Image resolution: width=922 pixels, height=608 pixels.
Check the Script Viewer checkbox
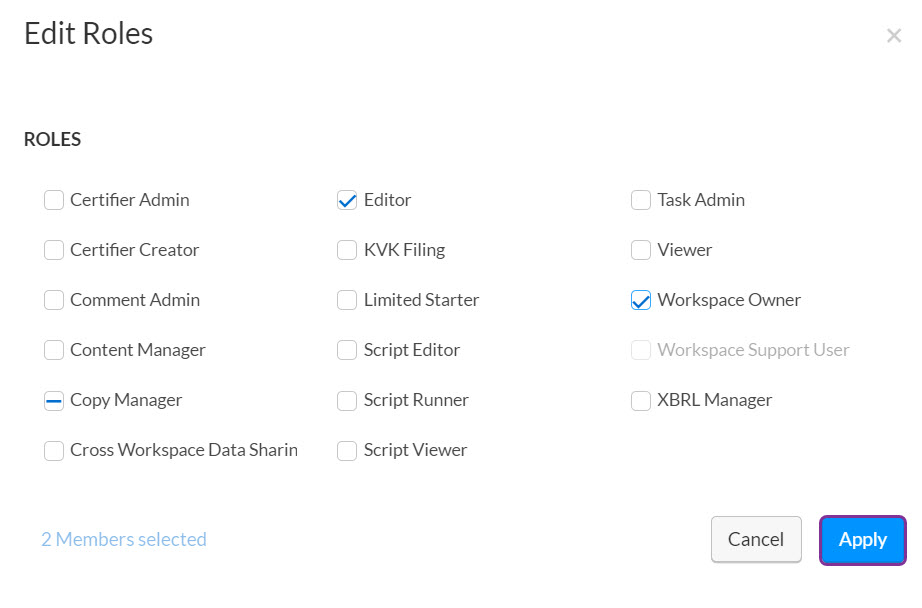click(347, 451)
